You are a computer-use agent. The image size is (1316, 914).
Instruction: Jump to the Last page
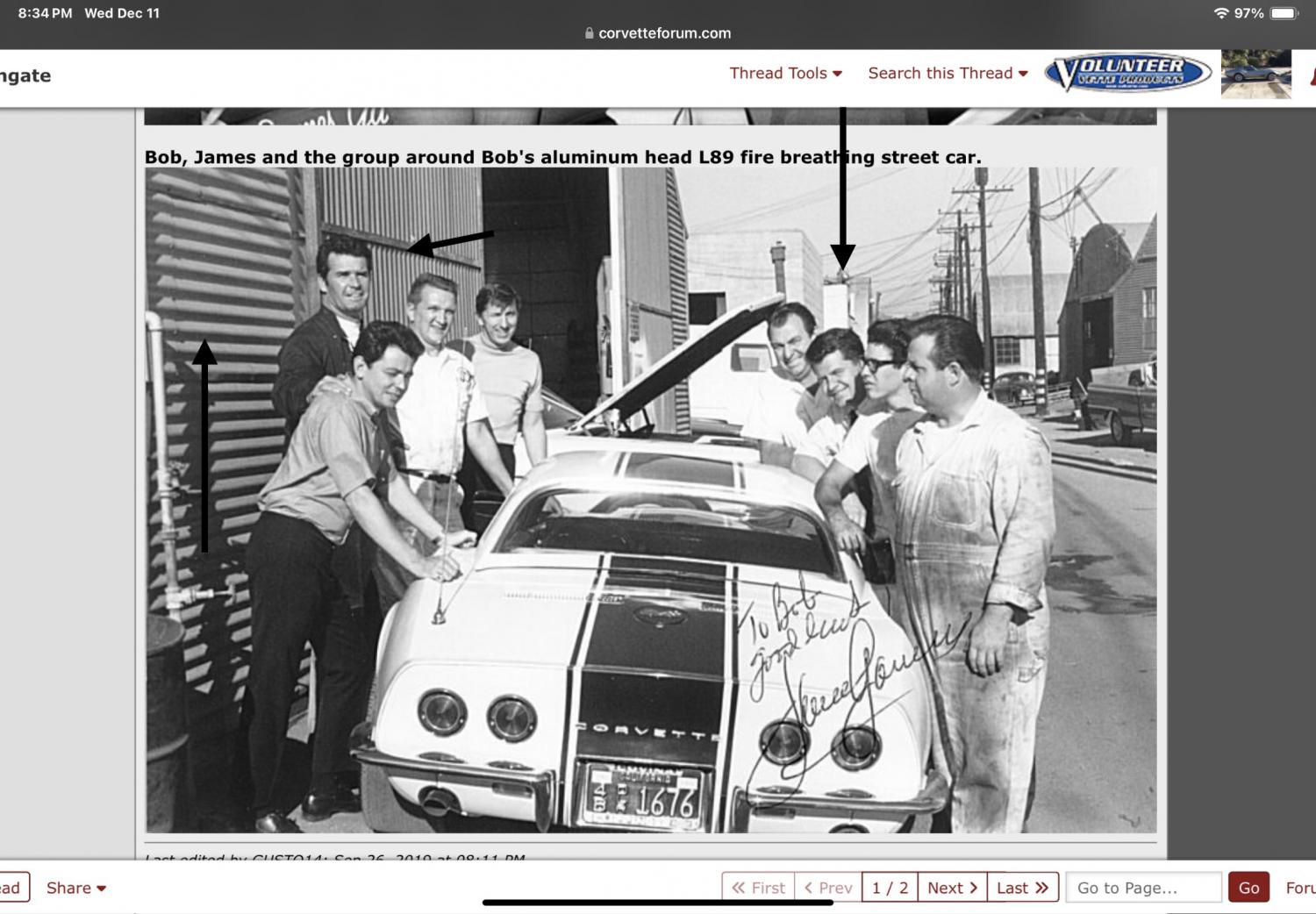(1022, 888)
